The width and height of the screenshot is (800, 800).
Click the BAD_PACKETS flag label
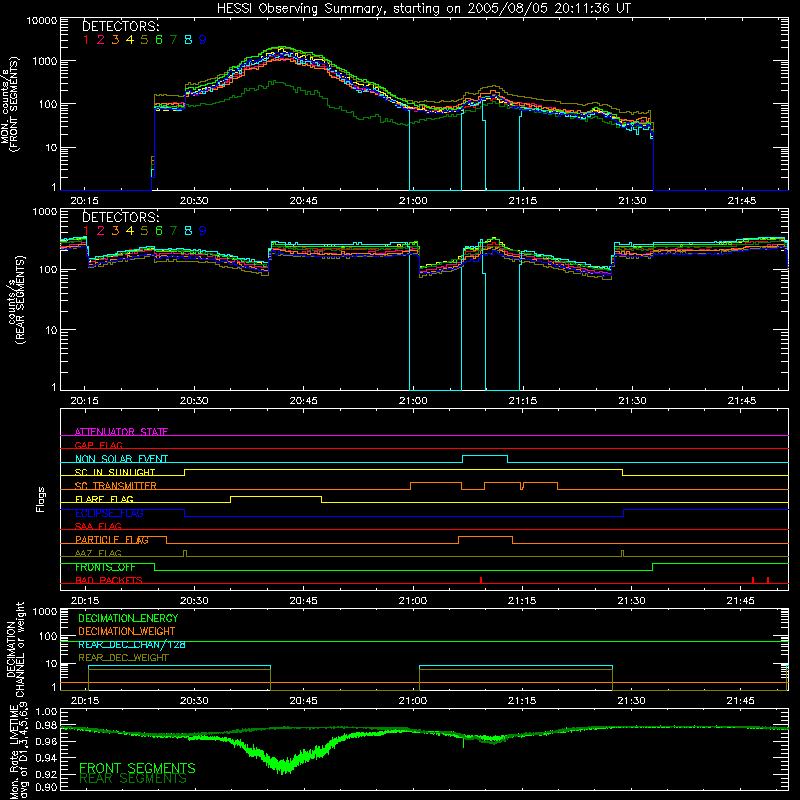[x=109, y=580]
